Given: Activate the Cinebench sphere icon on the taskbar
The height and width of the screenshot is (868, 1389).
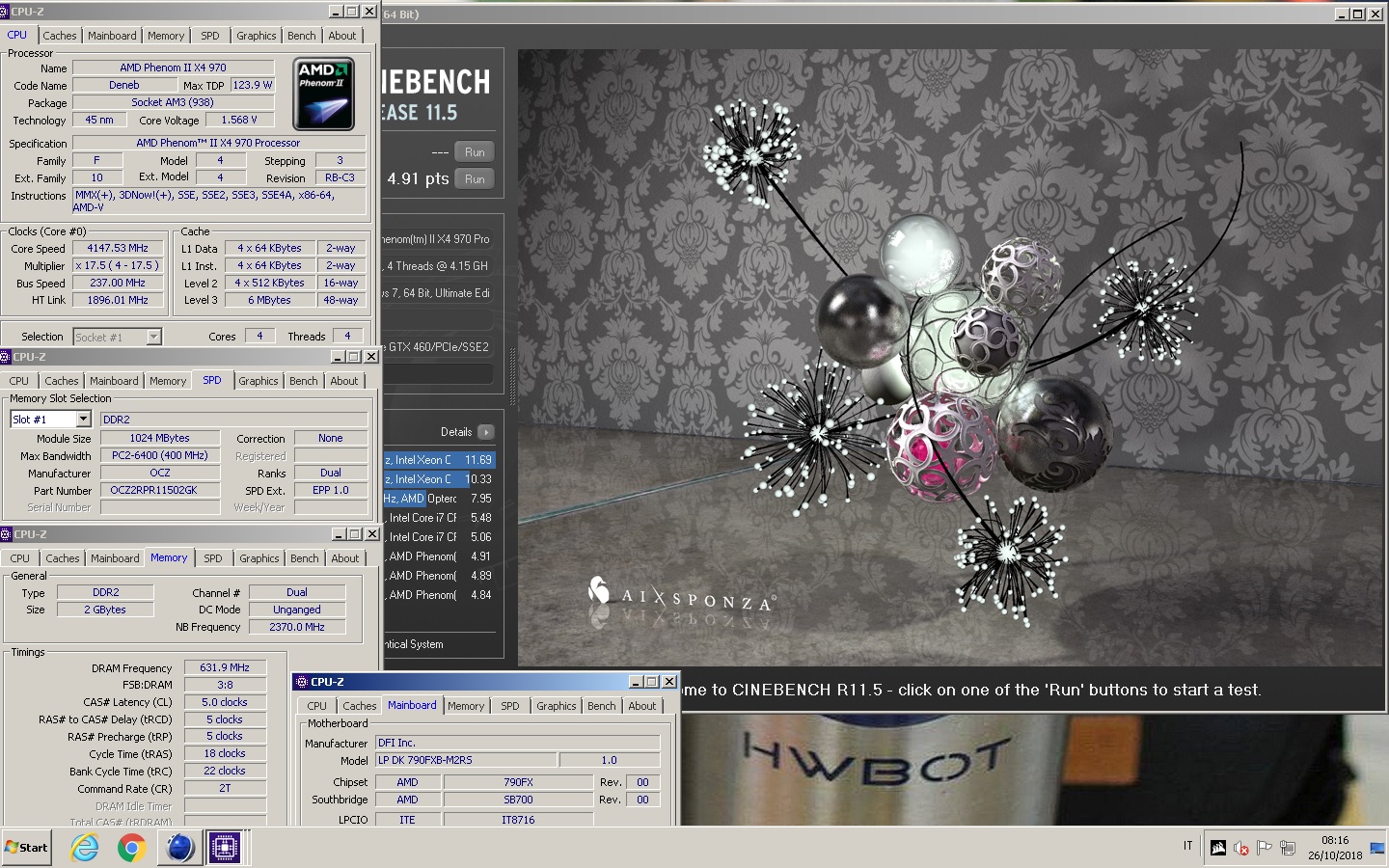Looking at the screenshot, I should tap(179, 848).
